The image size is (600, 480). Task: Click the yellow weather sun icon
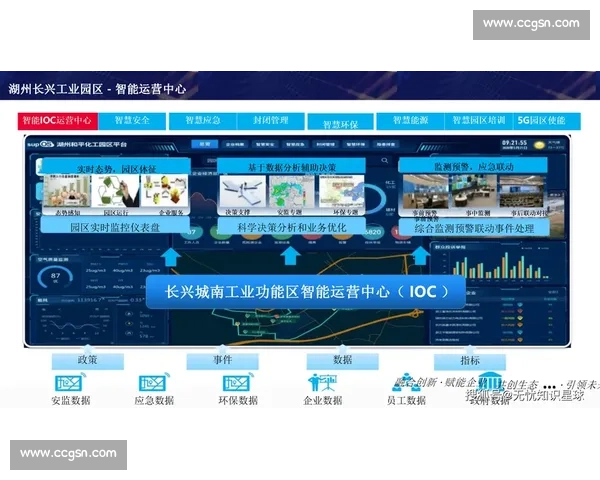(x=539, y=145)
